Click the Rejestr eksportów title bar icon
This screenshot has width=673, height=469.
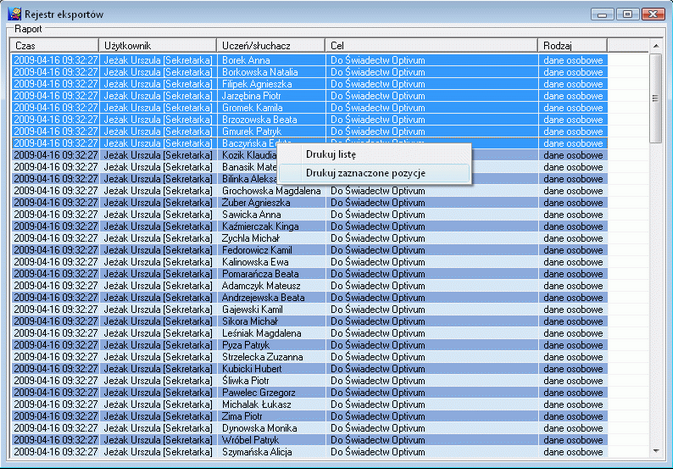point(14,14)
